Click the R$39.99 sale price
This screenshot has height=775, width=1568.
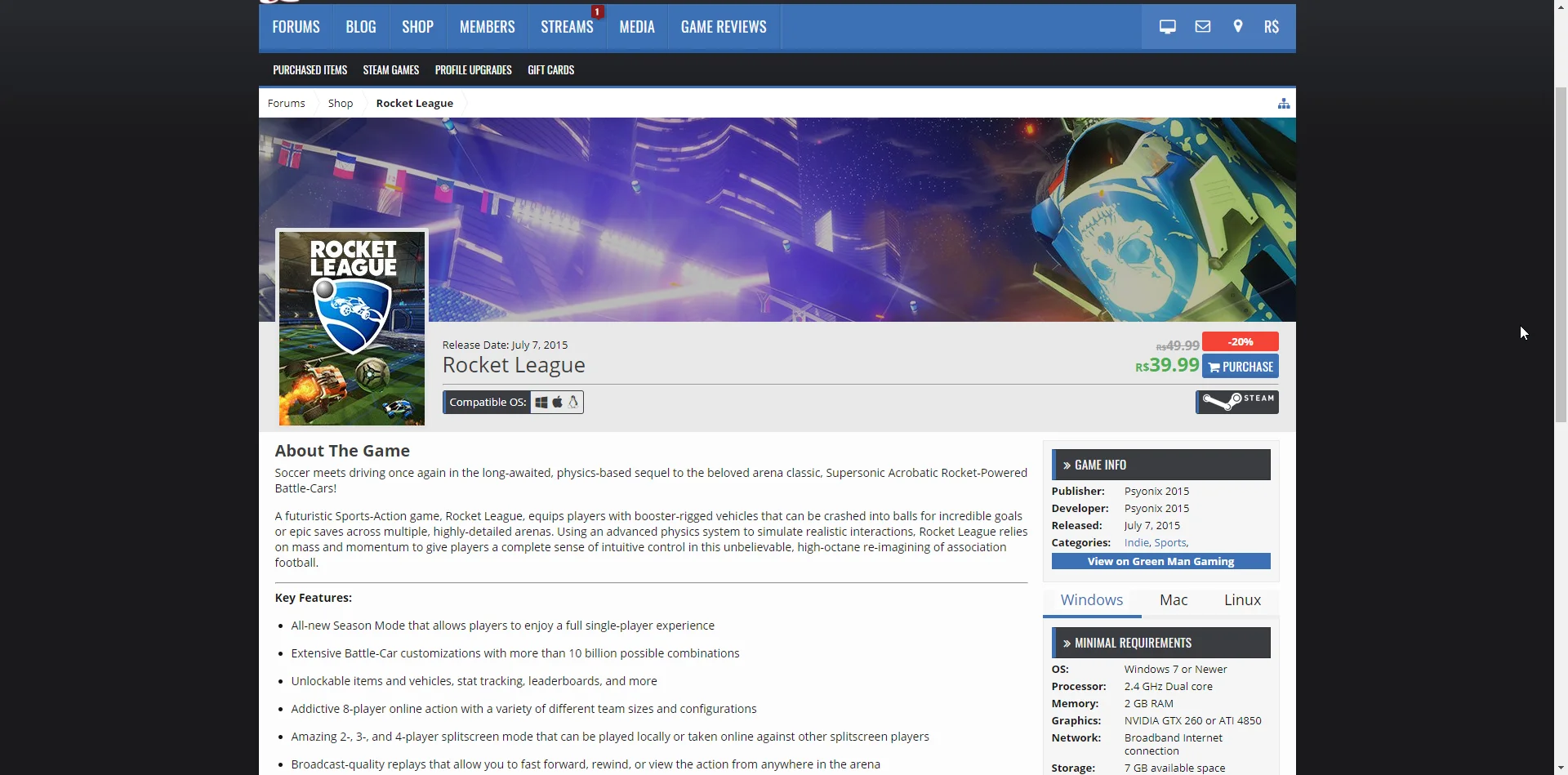coord(1167,365)
